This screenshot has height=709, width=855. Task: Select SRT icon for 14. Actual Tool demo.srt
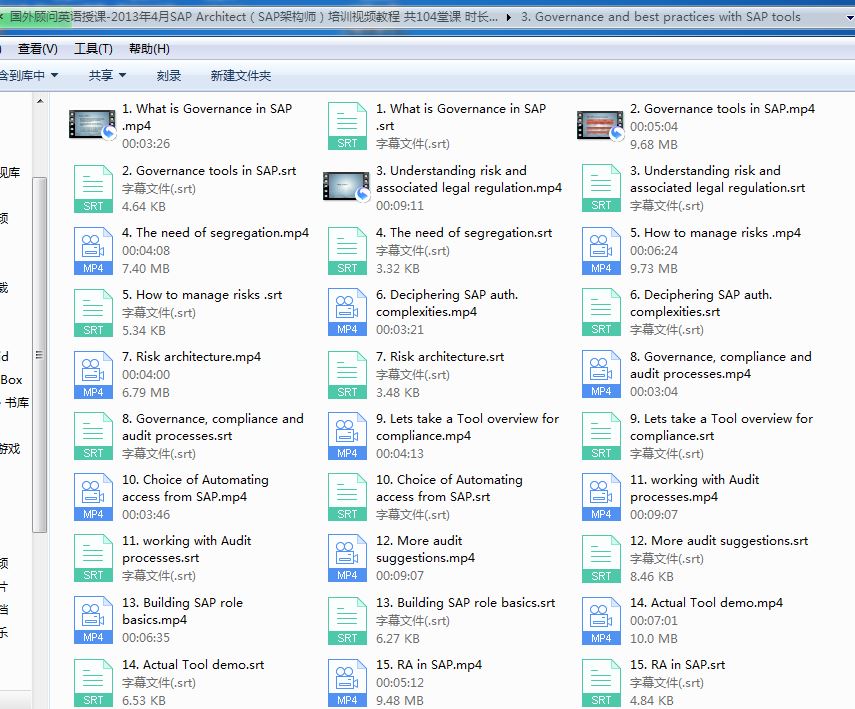click(x=93, y=683)
